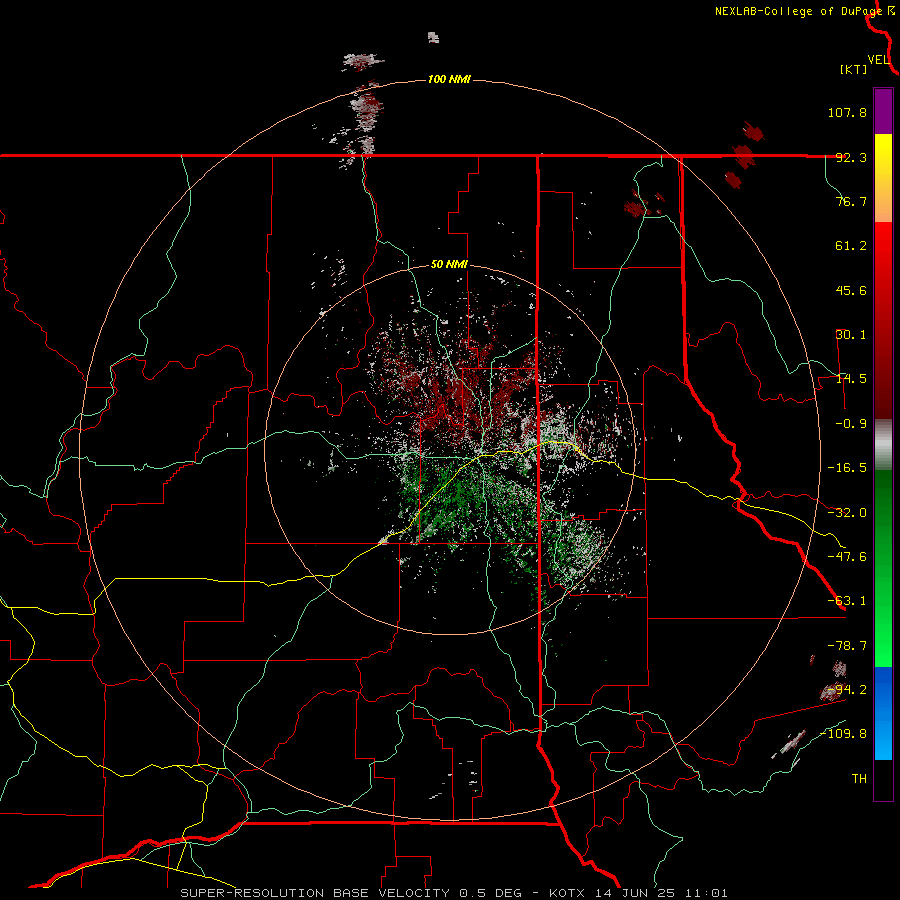Select the -109.8 legend value
This screenshot has width=900, height=900.
point(843,734)
